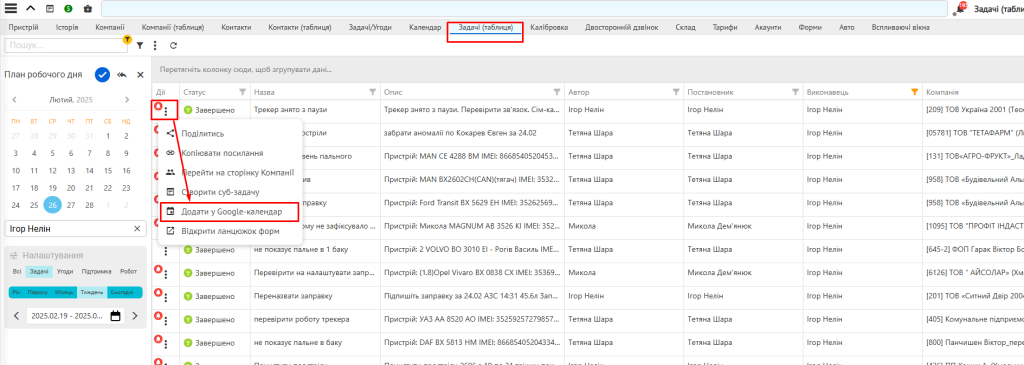
Task: Click the reply-all arrows in work day plan
Action: pos(121,75)
